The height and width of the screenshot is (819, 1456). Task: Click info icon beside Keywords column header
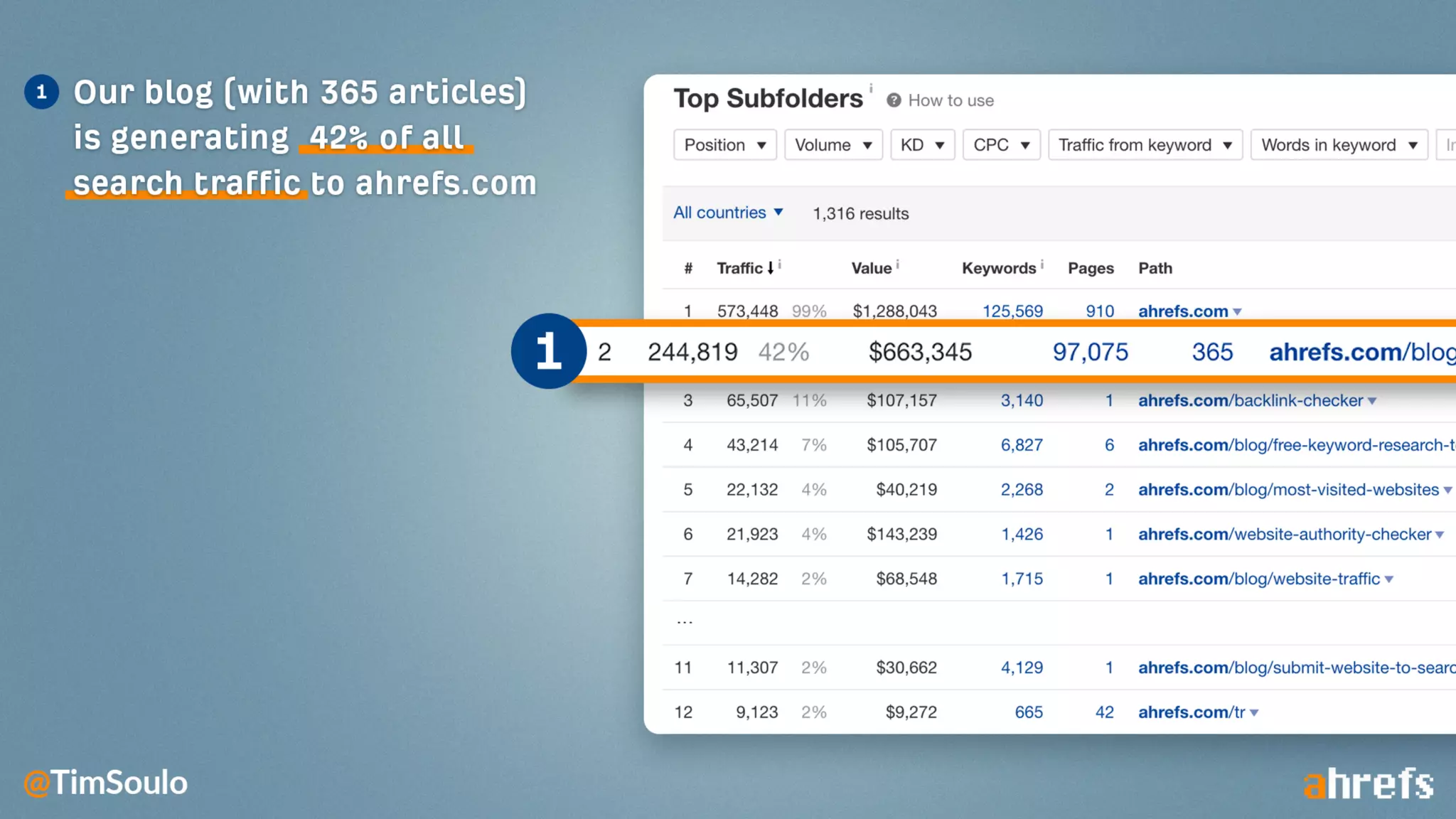point(1042,264)
